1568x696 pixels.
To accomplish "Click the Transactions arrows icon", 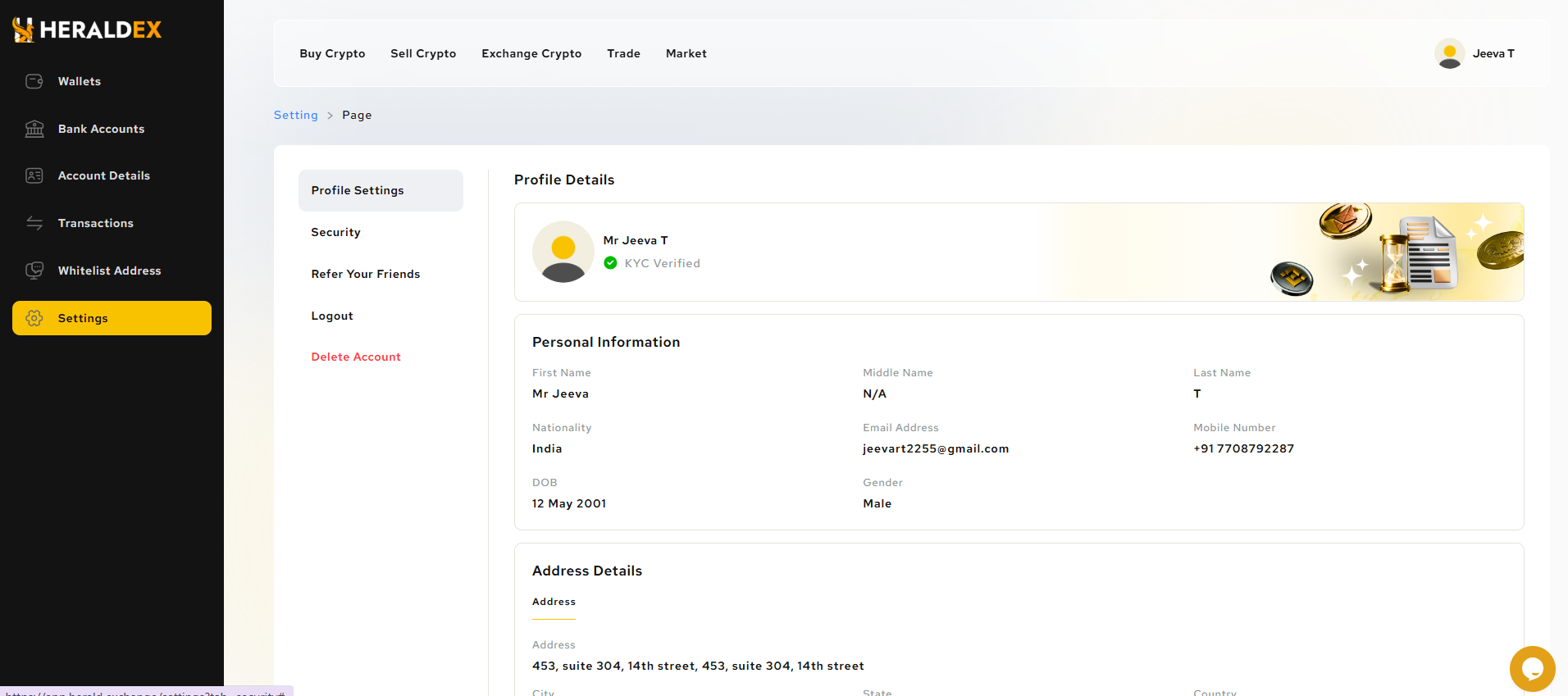I will point(34,223).
